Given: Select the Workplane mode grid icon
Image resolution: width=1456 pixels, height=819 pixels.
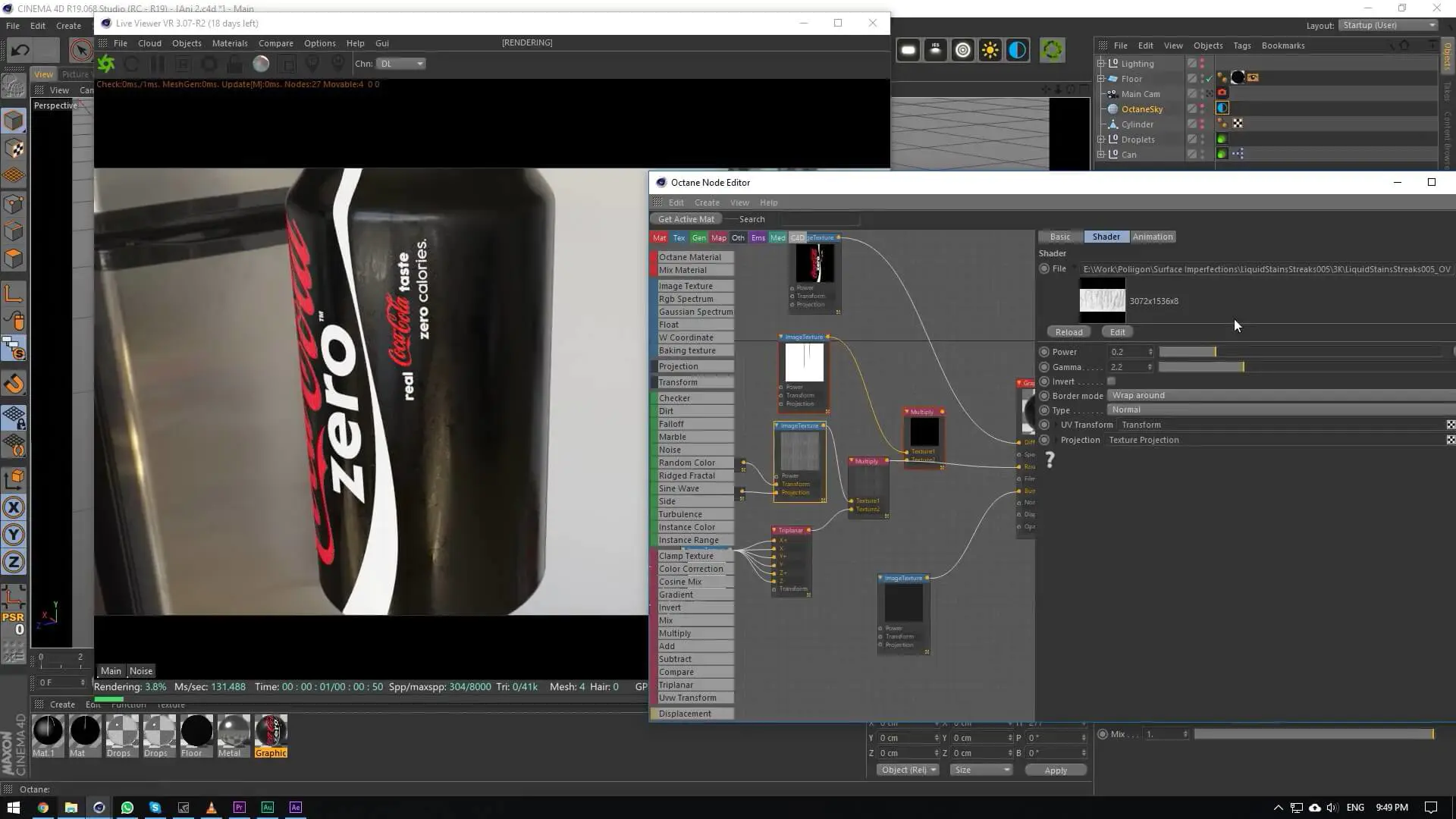Looking at the screenshot, I should tap(14, 176).
